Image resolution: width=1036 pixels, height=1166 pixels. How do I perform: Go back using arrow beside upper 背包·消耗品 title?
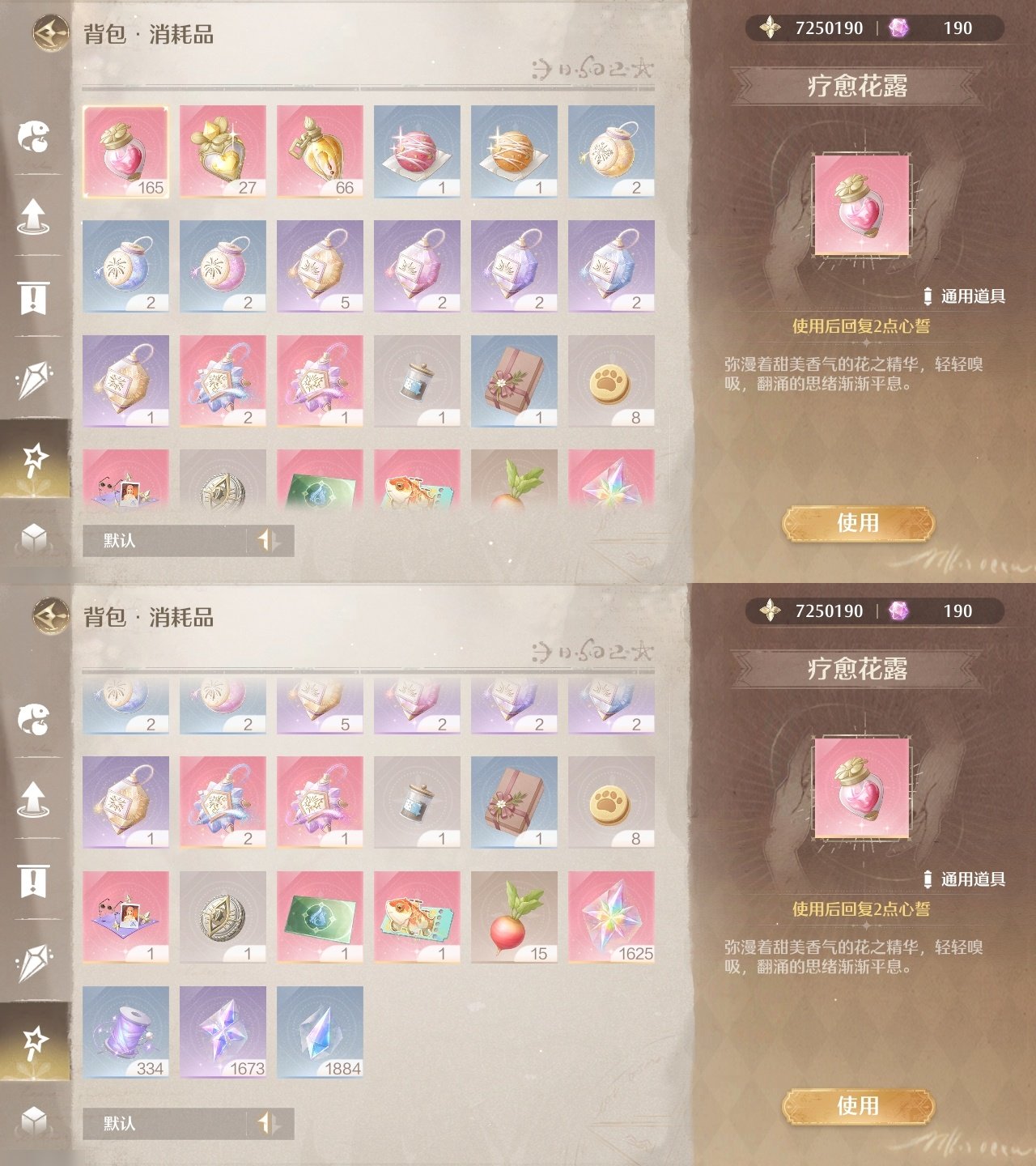(51, 33)
